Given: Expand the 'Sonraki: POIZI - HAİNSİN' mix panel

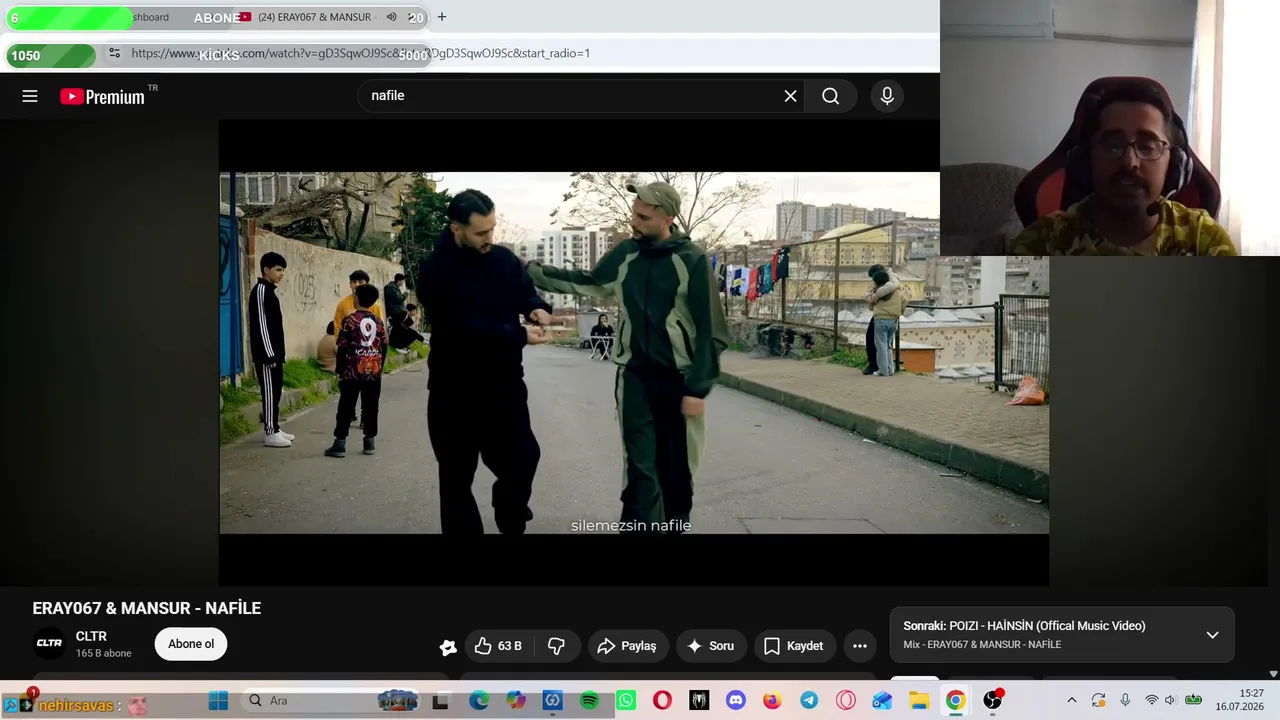Looking at the screenshot, I should pyautogui.click(x=1212, y=635).
